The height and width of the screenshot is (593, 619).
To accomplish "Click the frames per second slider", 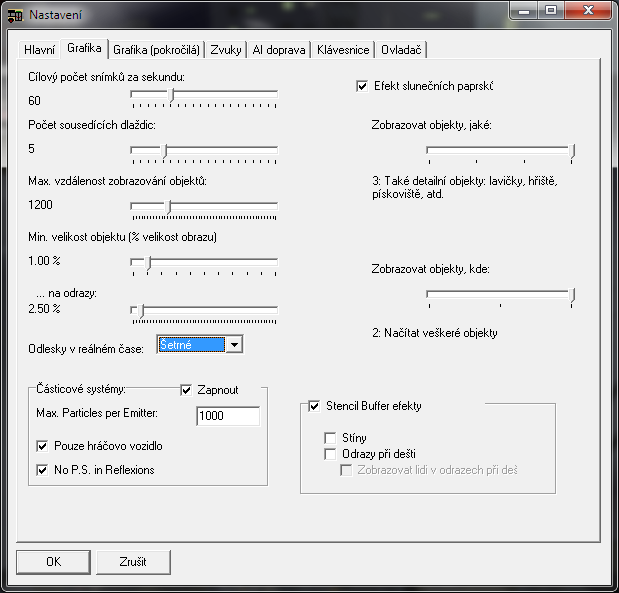I will point(204,95).
